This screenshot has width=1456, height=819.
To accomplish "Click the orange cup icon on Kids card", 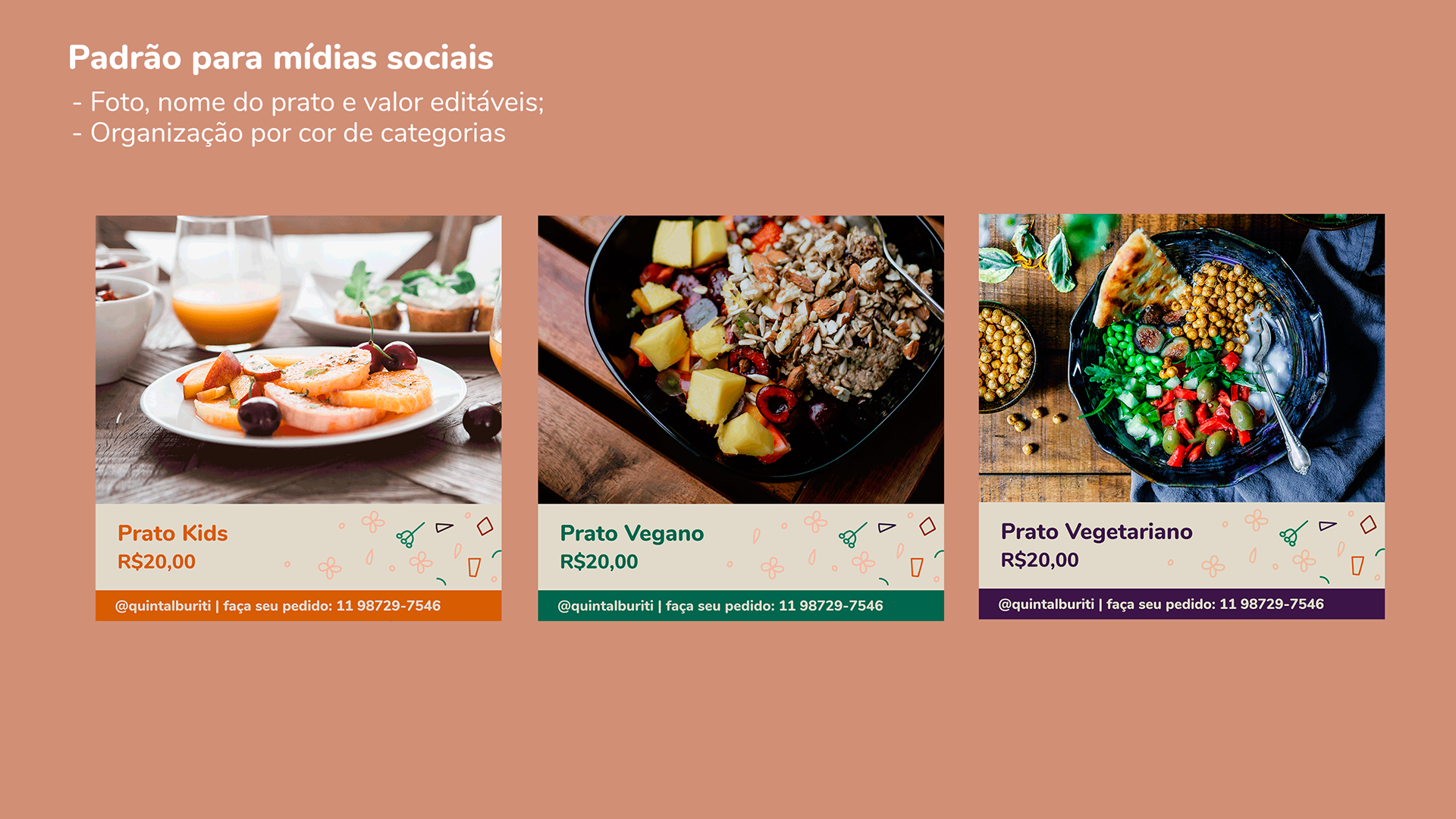I will tap(474, 567).
